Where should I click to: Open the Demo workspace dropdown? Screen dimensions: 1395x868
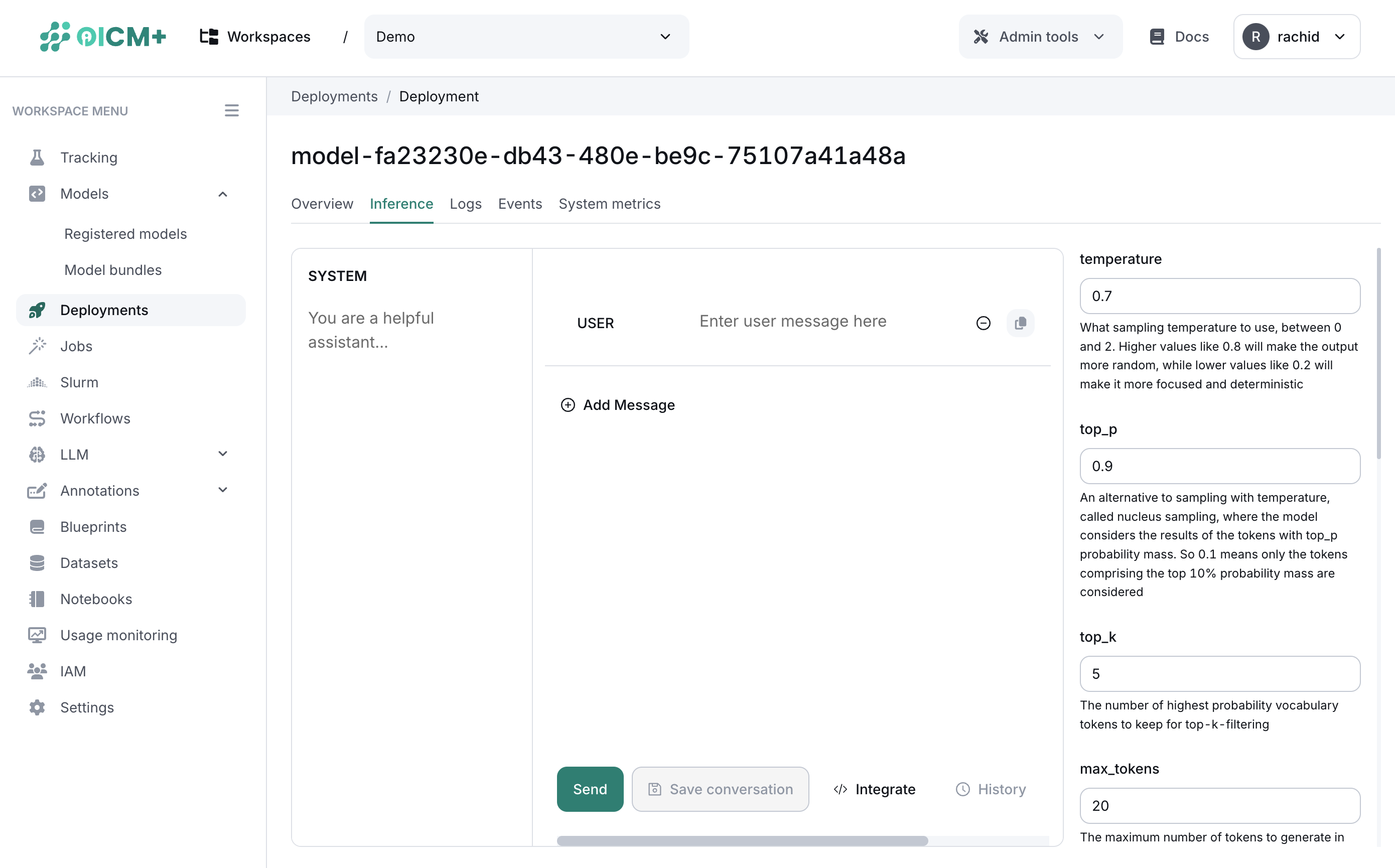[526, 37]
